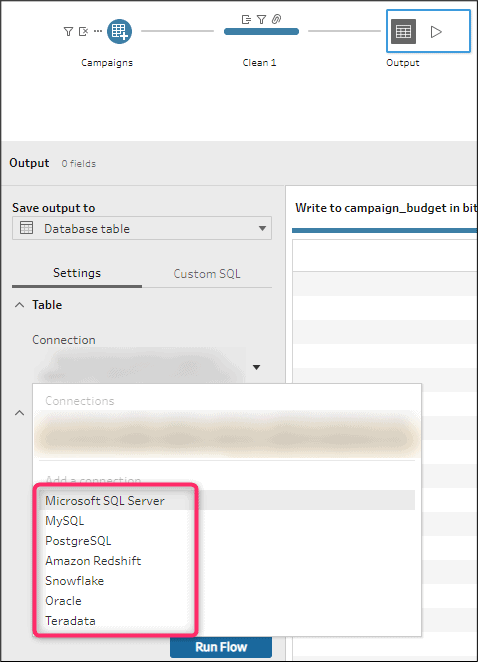478x662 pixels.
Task: Open the Save output to dropdown
Action: coord(142,228)
